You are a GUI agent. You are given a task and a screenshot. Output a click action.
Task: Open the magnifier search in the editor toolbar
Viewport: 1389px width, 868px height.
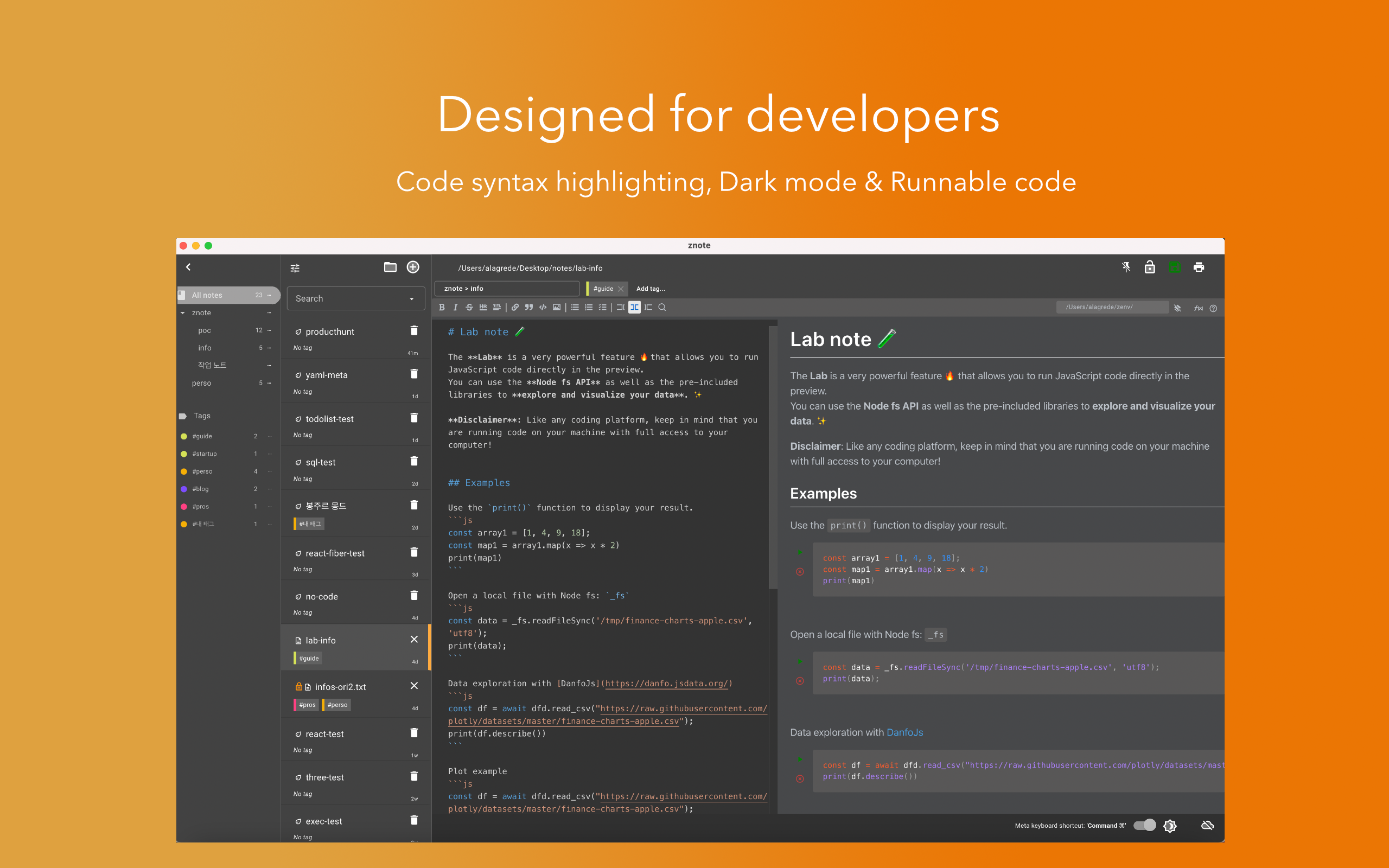[662, 307]
